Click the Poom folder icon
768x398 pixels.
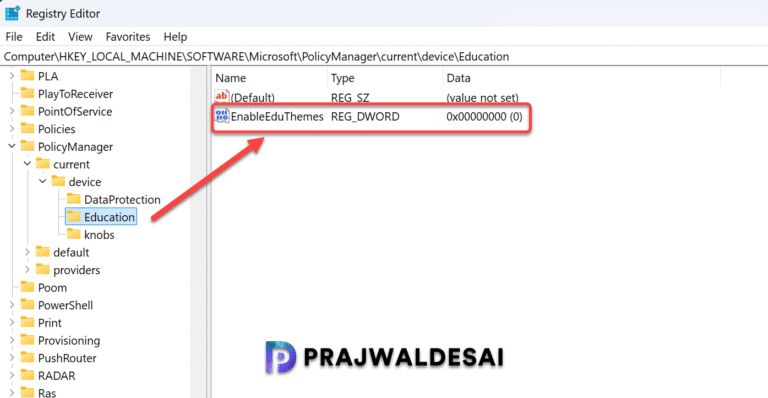tap(27, 287)
